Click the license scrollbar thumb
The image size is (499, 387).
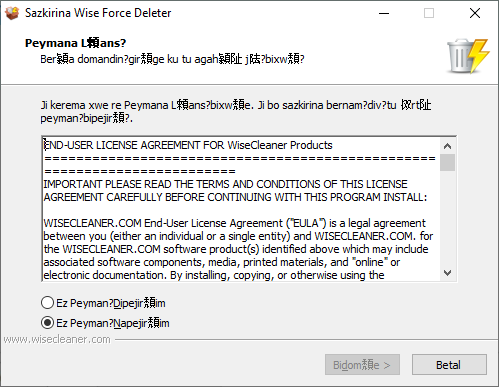(x=447, y=162)
